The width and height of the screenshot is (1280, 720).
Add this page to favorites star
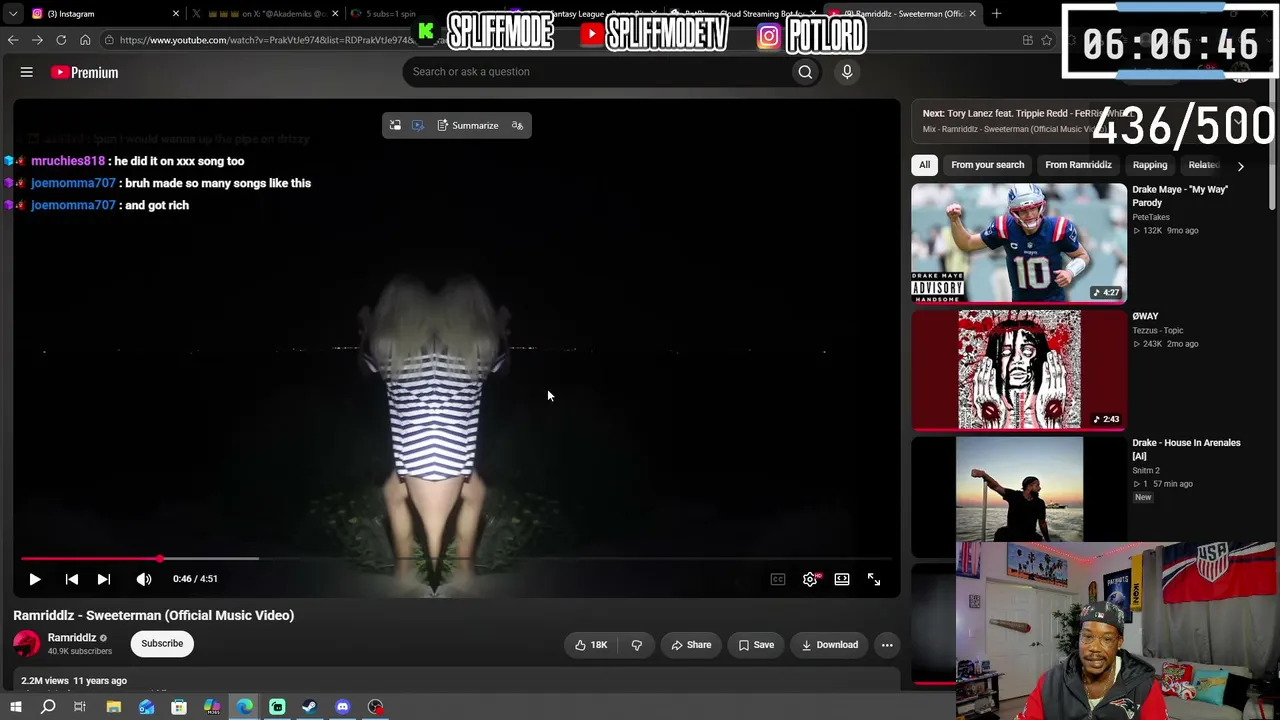[1047, 40]
